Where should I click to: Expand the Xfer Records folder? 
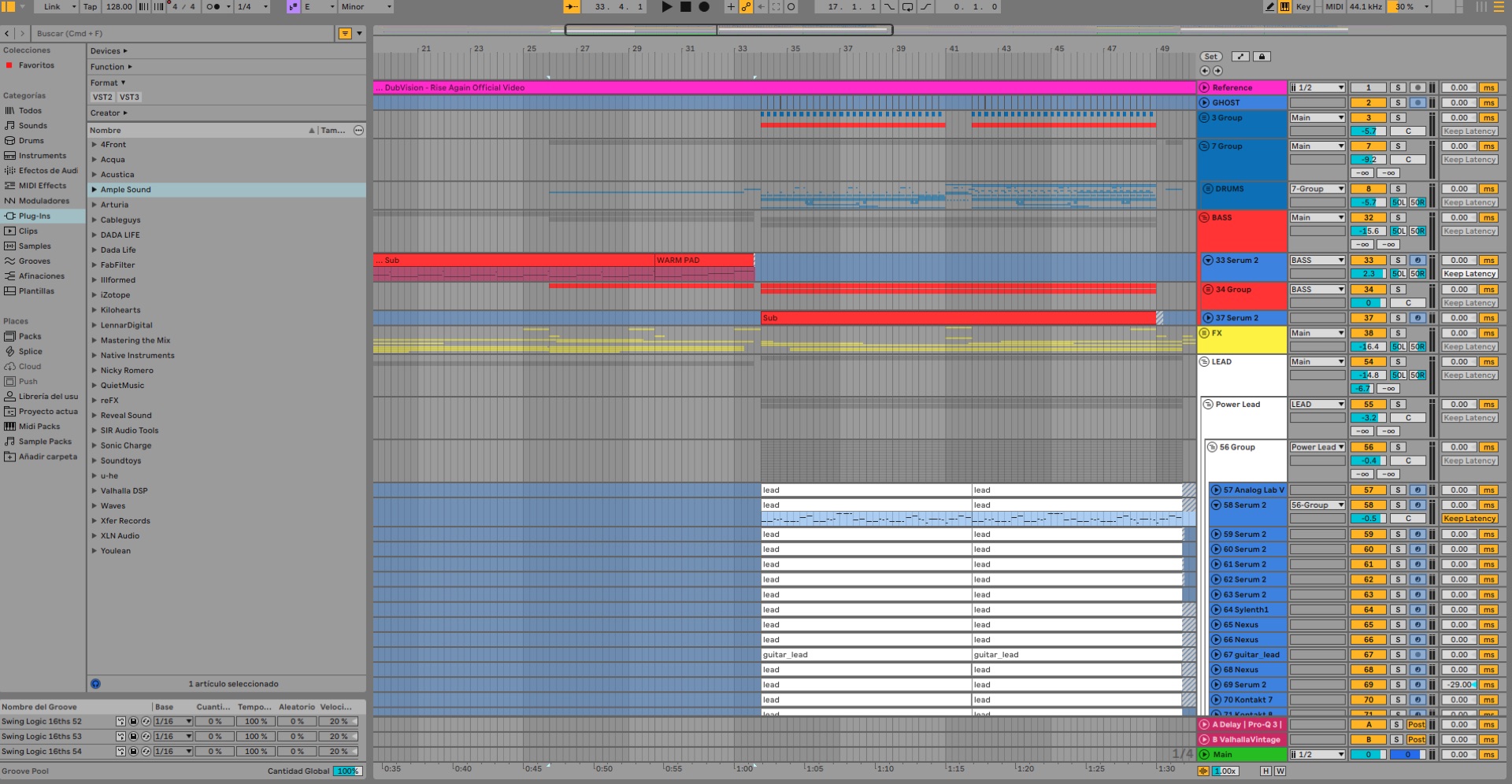click(x=94, y=521)
